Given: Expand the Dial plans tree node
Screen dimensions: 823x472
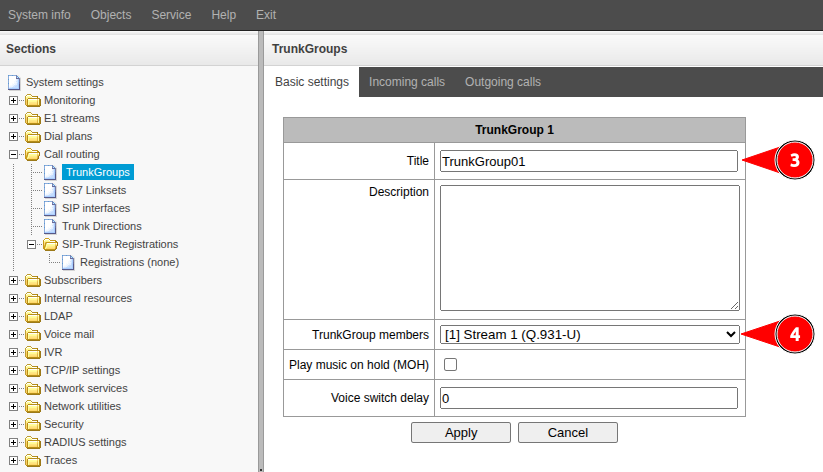Looking at the screenshot, I should click(14, 137).
